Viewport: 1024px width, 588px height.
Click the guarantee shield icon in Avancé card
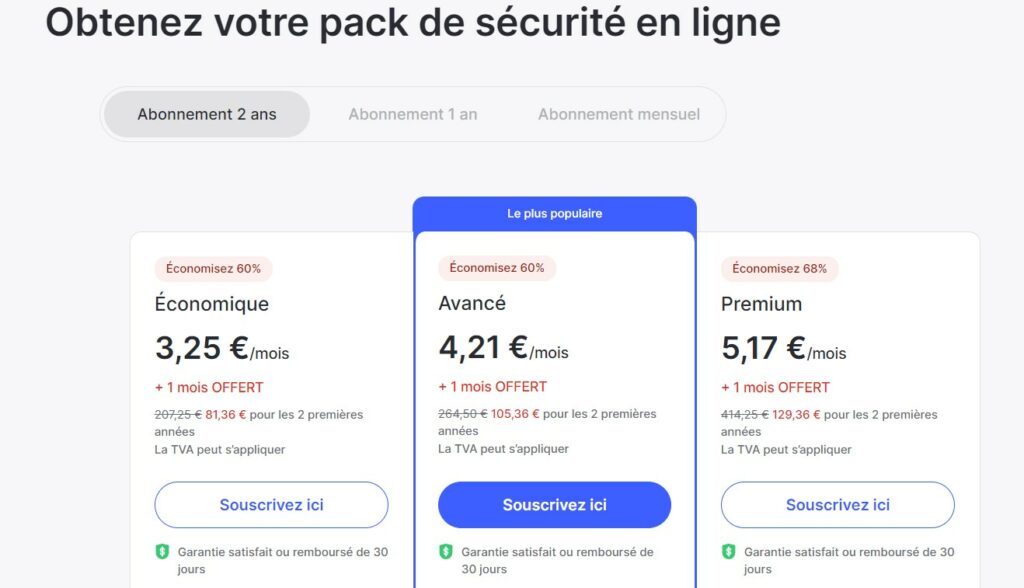[446, 552]
